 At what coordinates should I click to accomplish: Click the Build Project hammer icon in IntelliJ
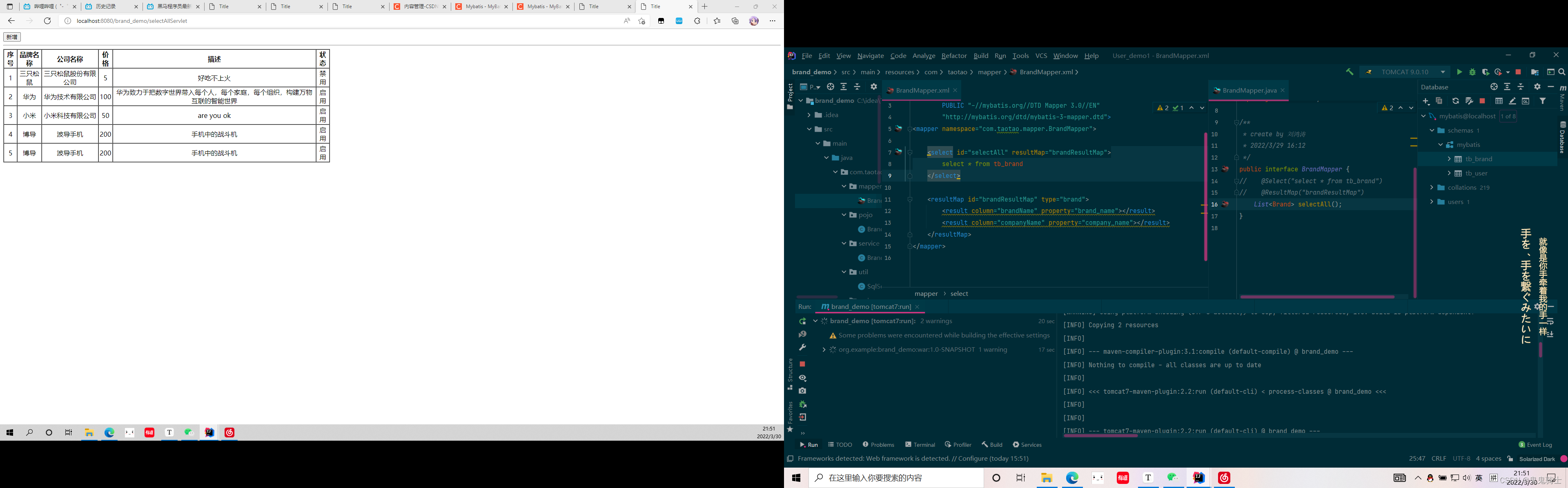tap(1350, 72)
